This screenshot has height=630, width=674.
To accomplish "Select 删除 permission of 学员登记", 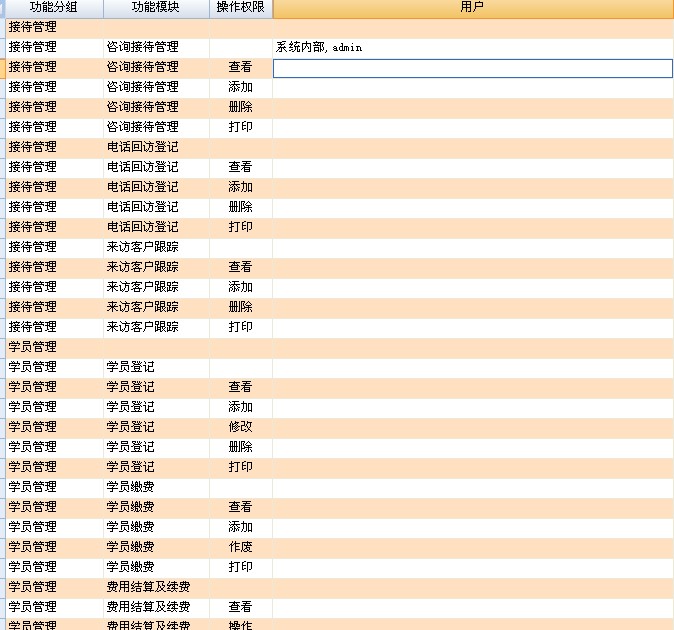I will [x=241, y=447].
